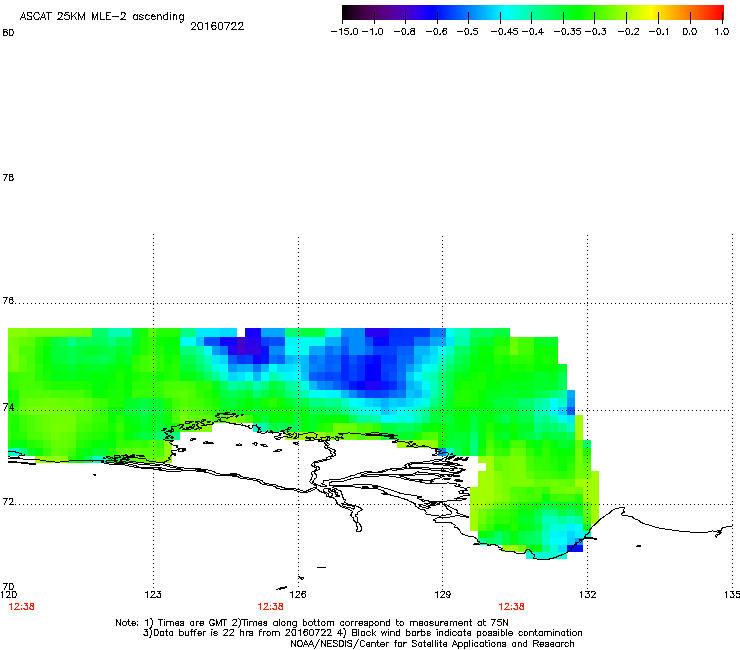Click the red 12:38 time left of longitude 126
The height and width of the screenshot is (650, 740).
[270, 607]
